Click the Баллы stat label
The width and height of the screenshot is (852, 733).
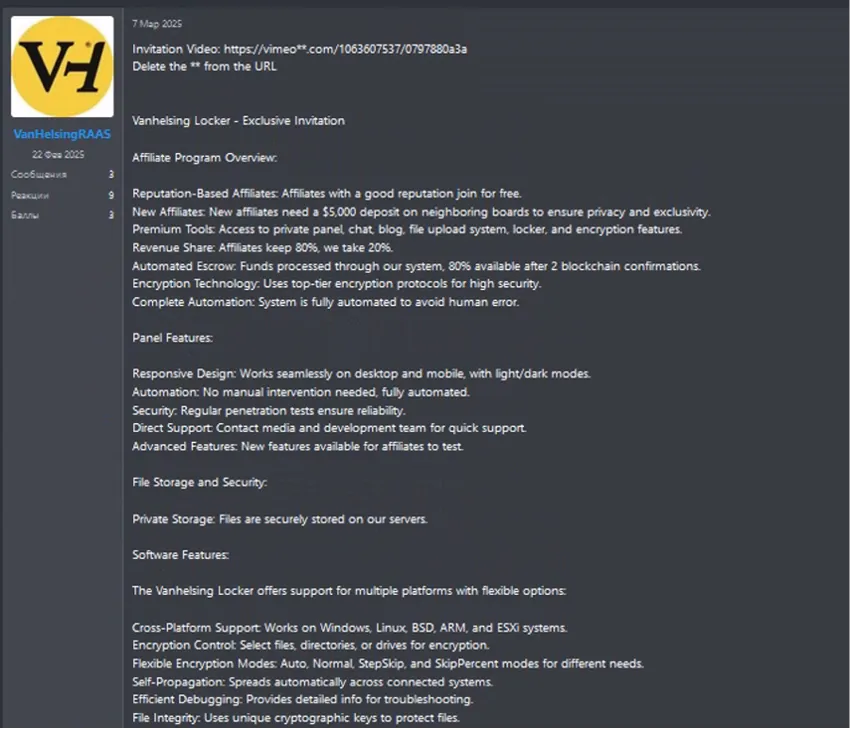pyautogui.click(x=25, y=215)
